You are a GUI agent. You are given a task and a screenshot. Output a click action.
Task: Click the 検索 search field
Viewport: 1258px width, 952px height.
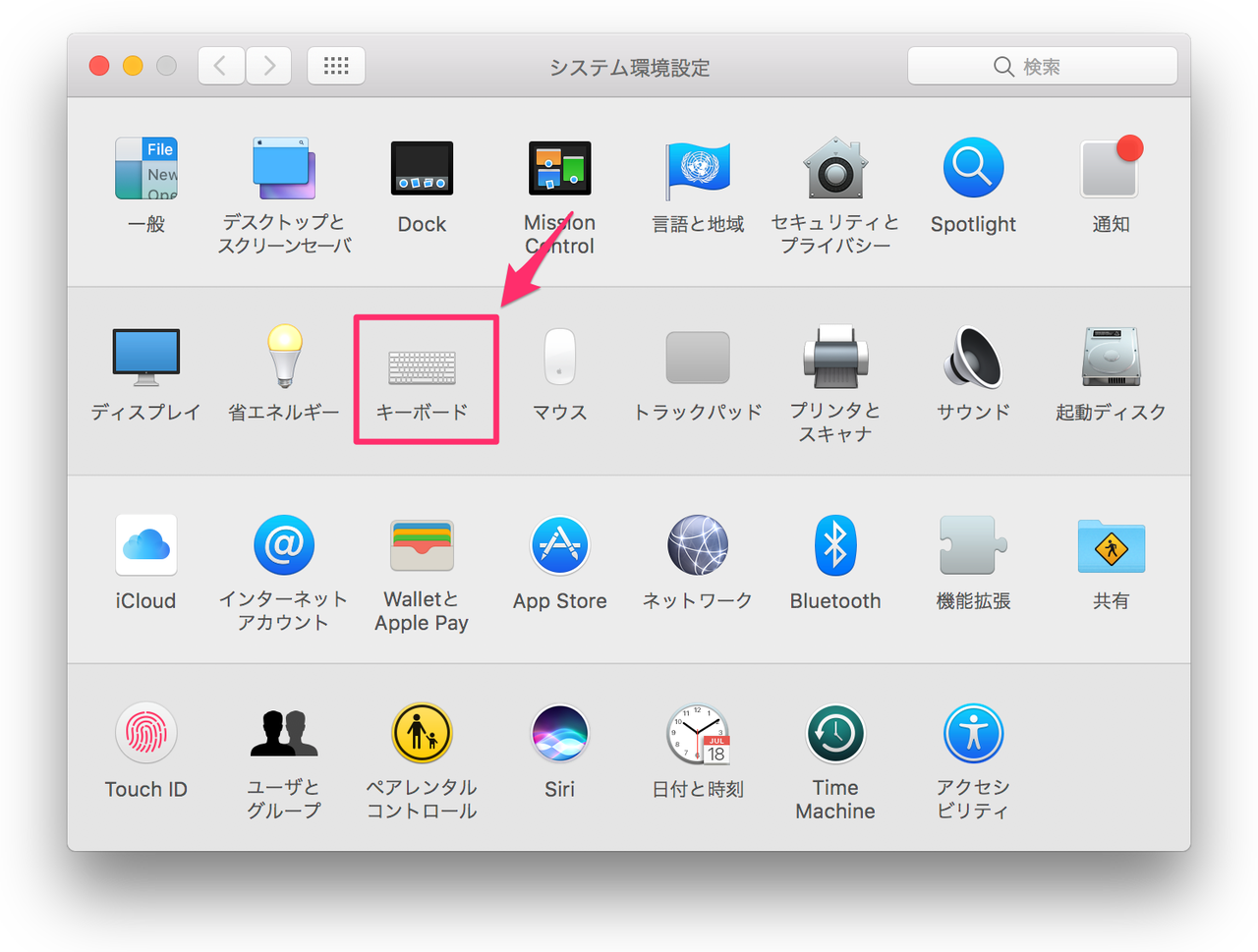pos(1042,66)
